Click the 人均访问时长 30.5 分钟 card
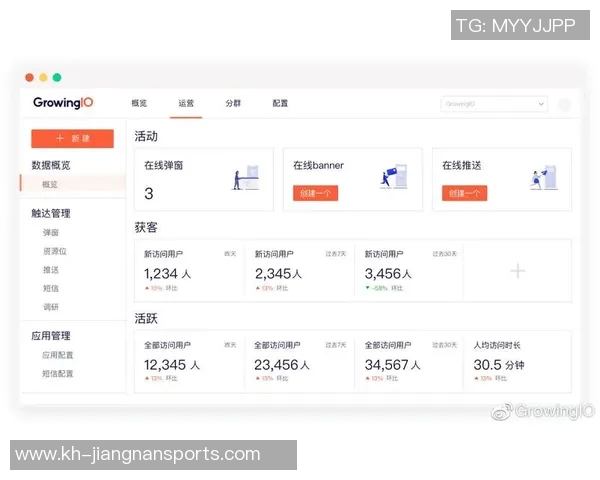This screenshot has height=480, width=600. point(517,361)
